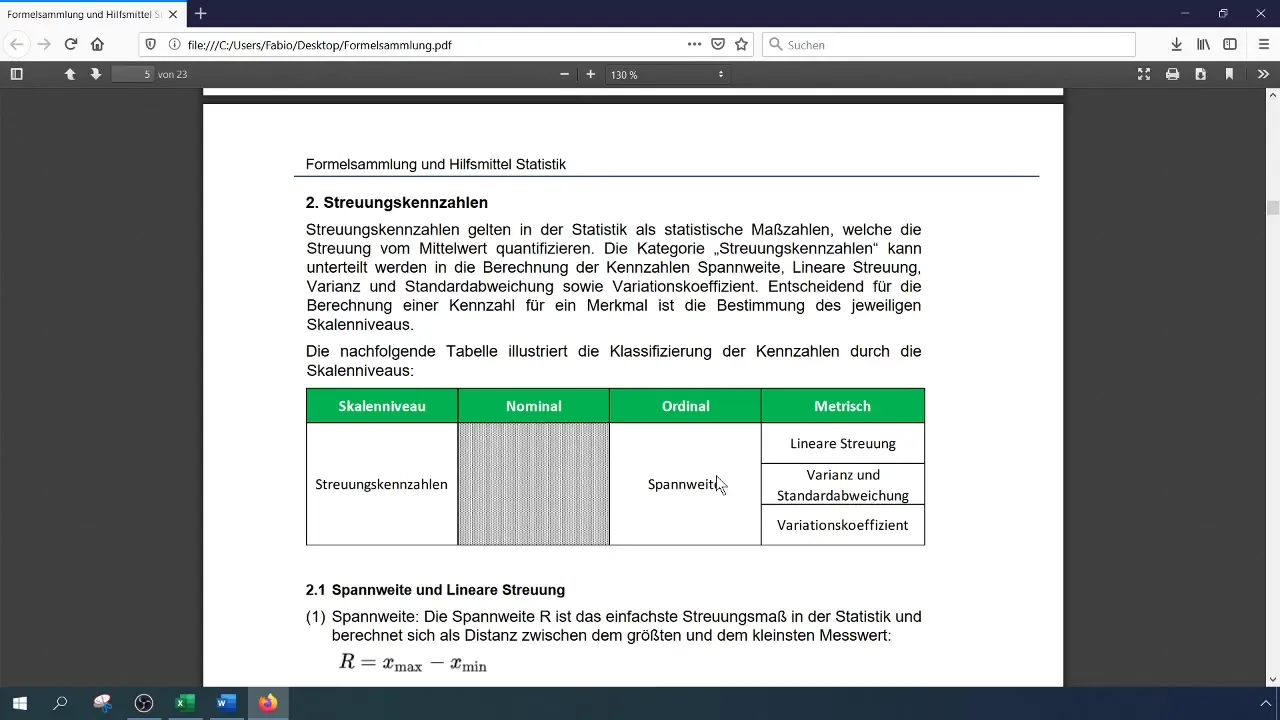Open the PDF tools menu
1280x720 pixels.
click(x=1263, y=74)
